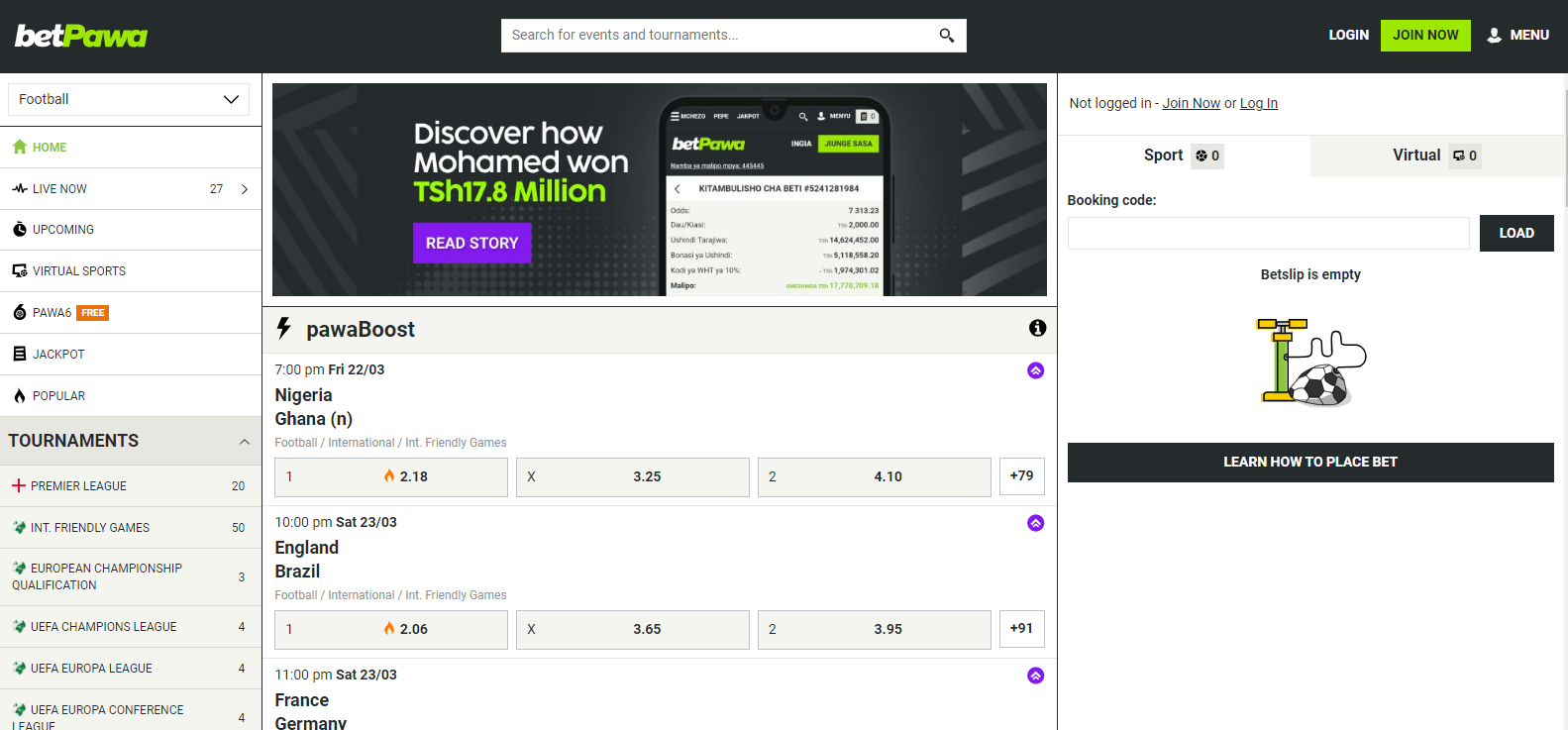Open Popular events

coord(131,395)
